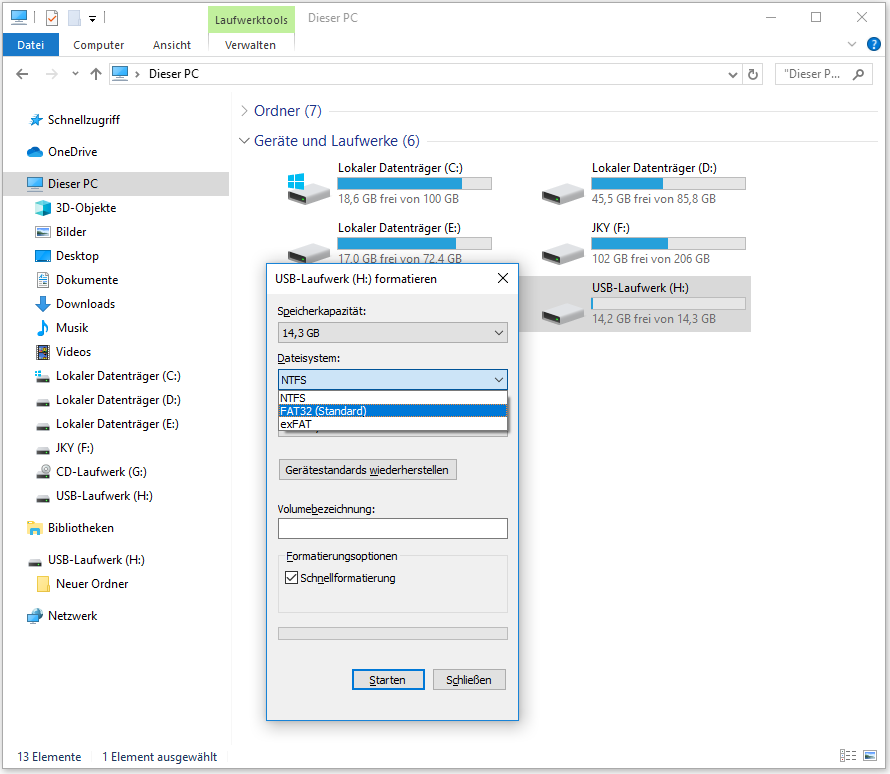Open the Bilder folder in the sidebar

point(71,232)
